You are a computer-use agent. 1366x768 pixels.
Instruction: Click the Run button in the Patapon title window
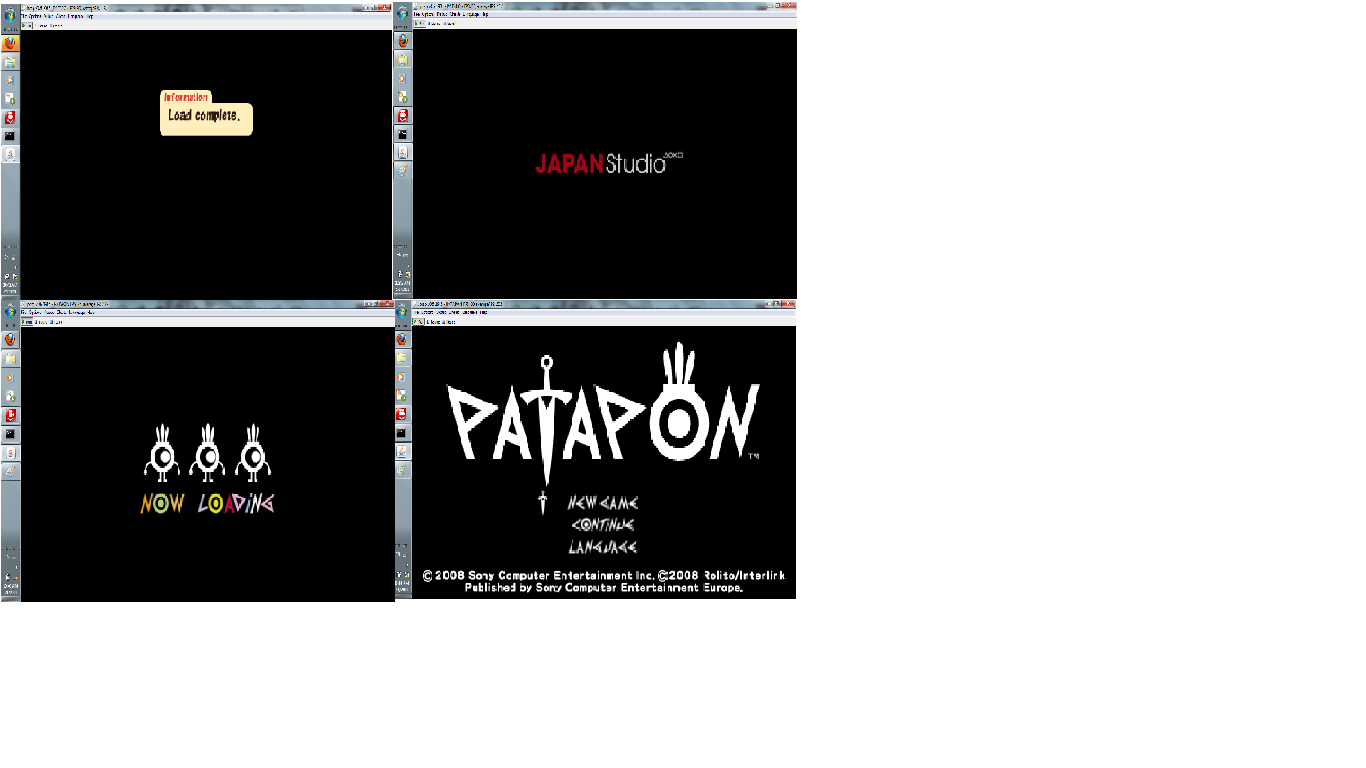point(419,321)
